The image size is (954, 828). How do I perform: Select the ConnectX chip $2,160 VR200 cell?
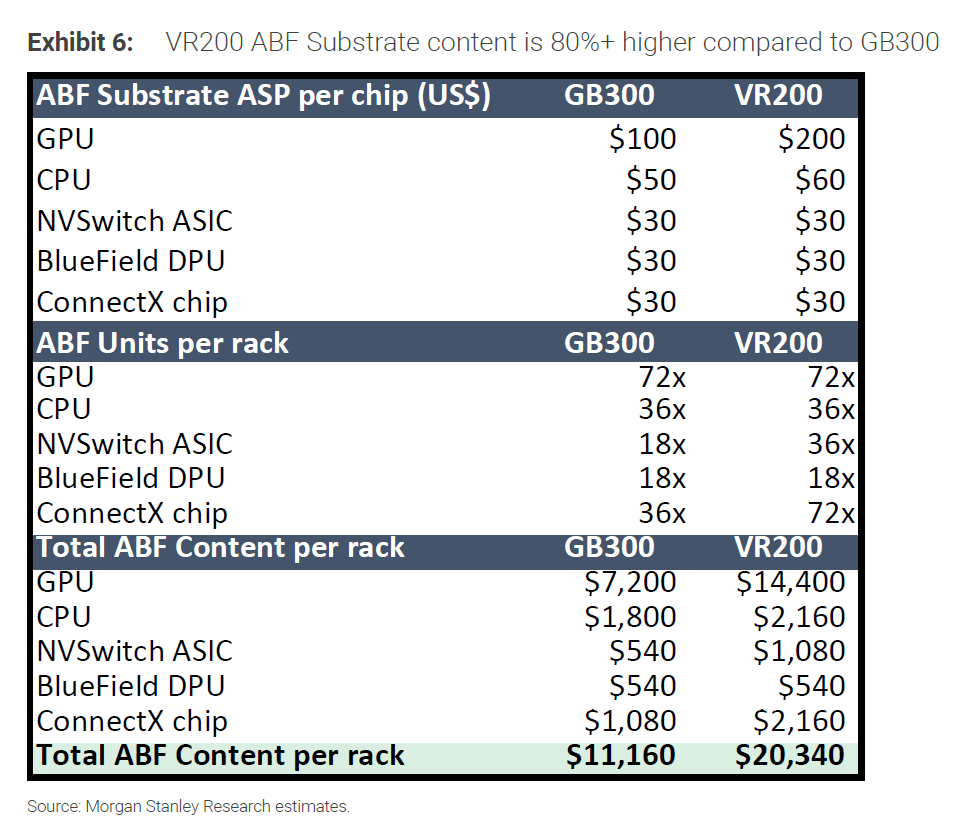coord(799,721)
